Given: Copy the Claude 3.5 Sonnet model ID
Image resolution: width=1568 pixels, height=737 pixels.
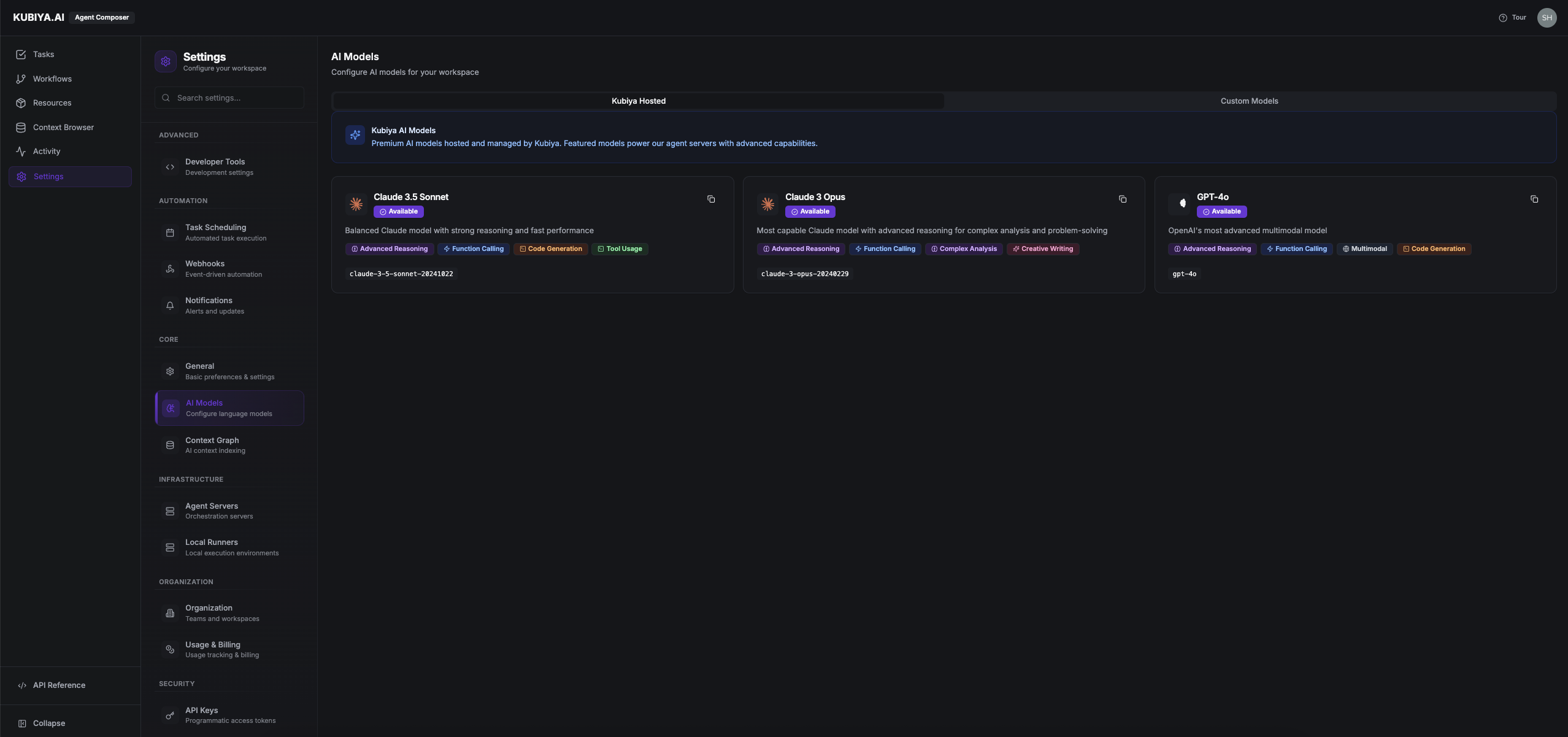Looking at the screenshot, I should point(711,199).
